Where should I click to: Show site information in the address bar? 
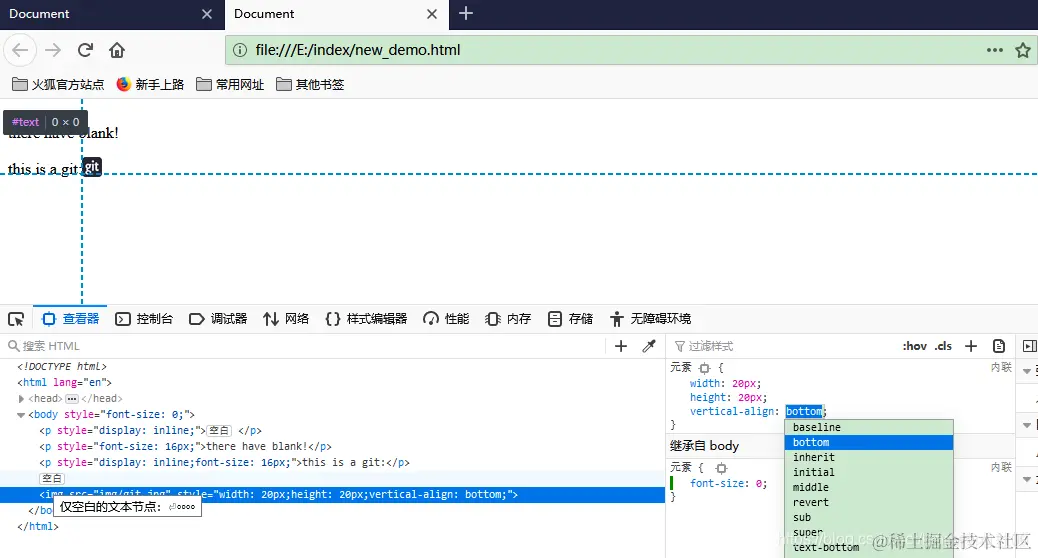(x=240, y=50)
